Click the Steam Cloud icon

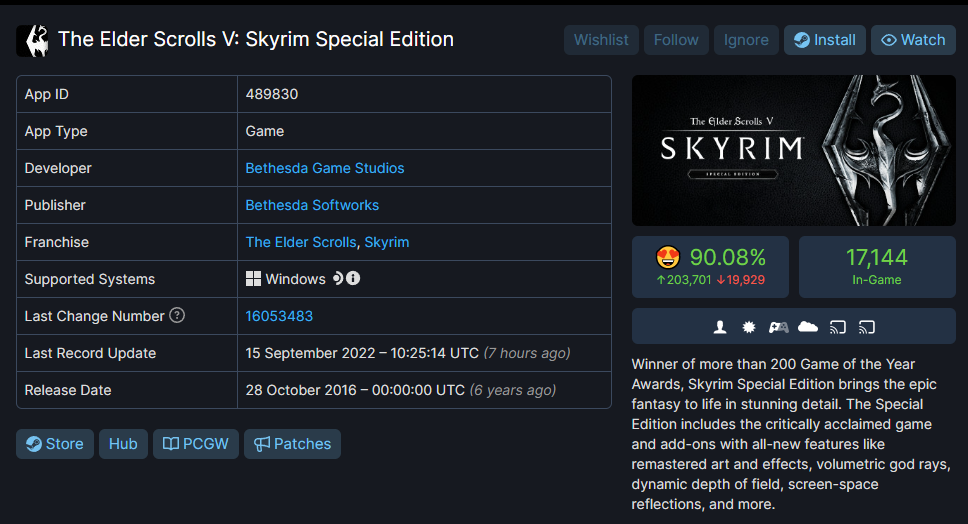(x=808, y=327)
